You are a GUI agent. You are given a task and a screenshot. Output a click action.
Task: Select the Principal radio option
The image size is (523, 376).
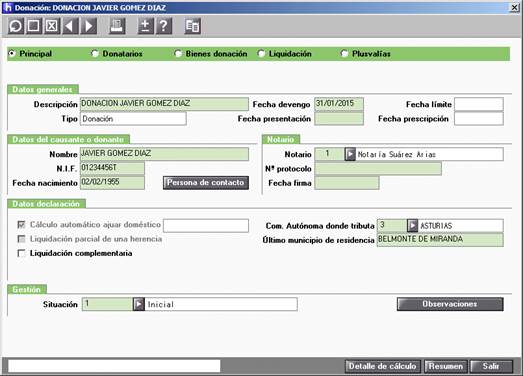click(12, 53)
